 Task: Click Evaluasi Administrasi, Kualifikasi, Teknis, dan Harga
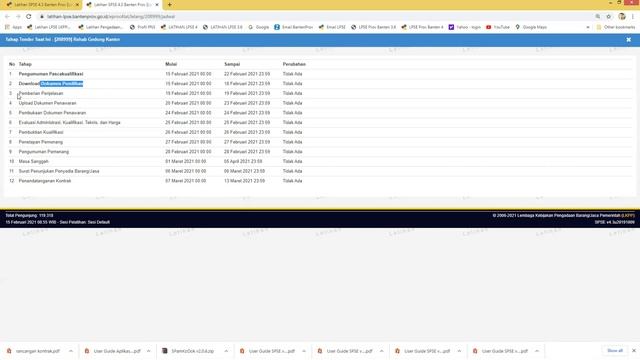pos(69,122)
